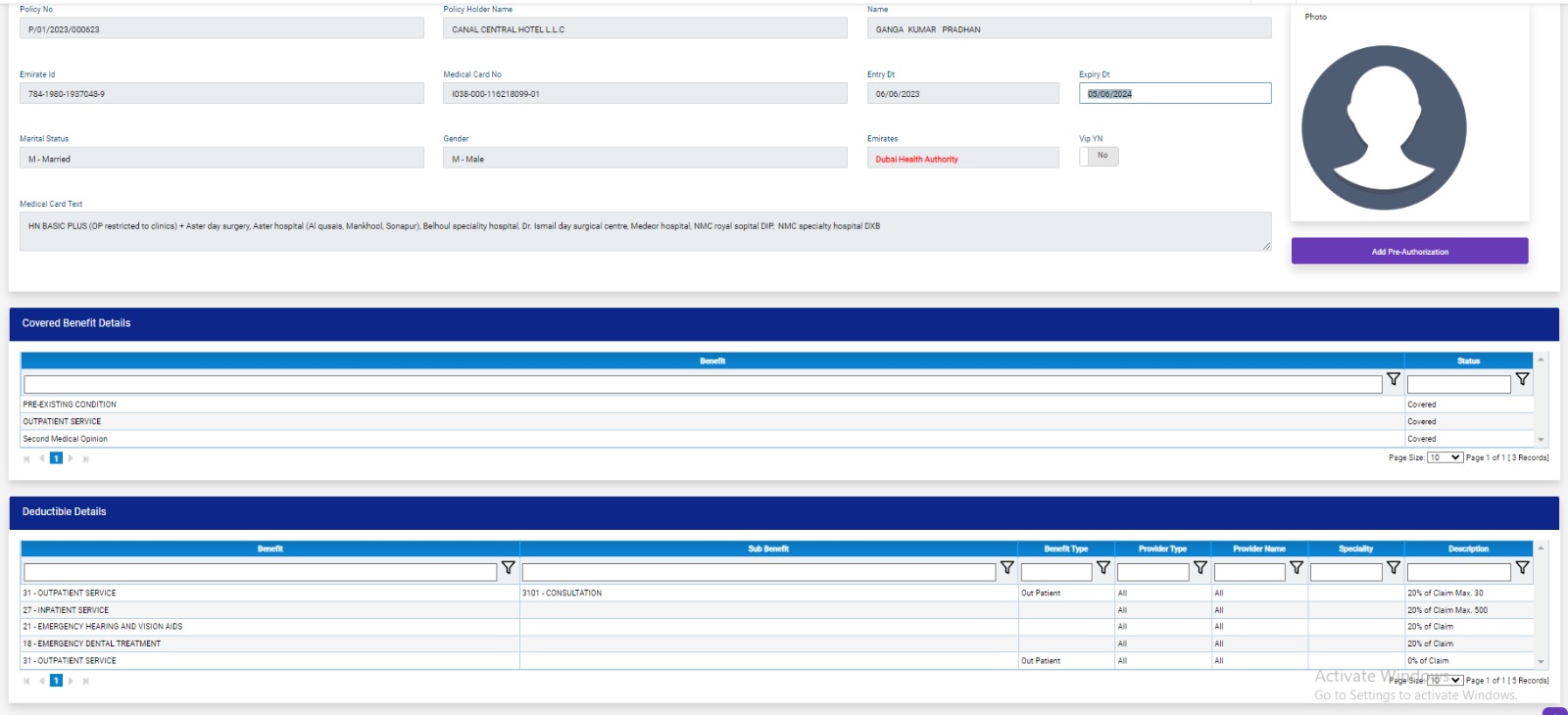The width and height of the screenshot is (1568, 715).
Task: Open the Deductible Description filter icon
Action: 1522,568
